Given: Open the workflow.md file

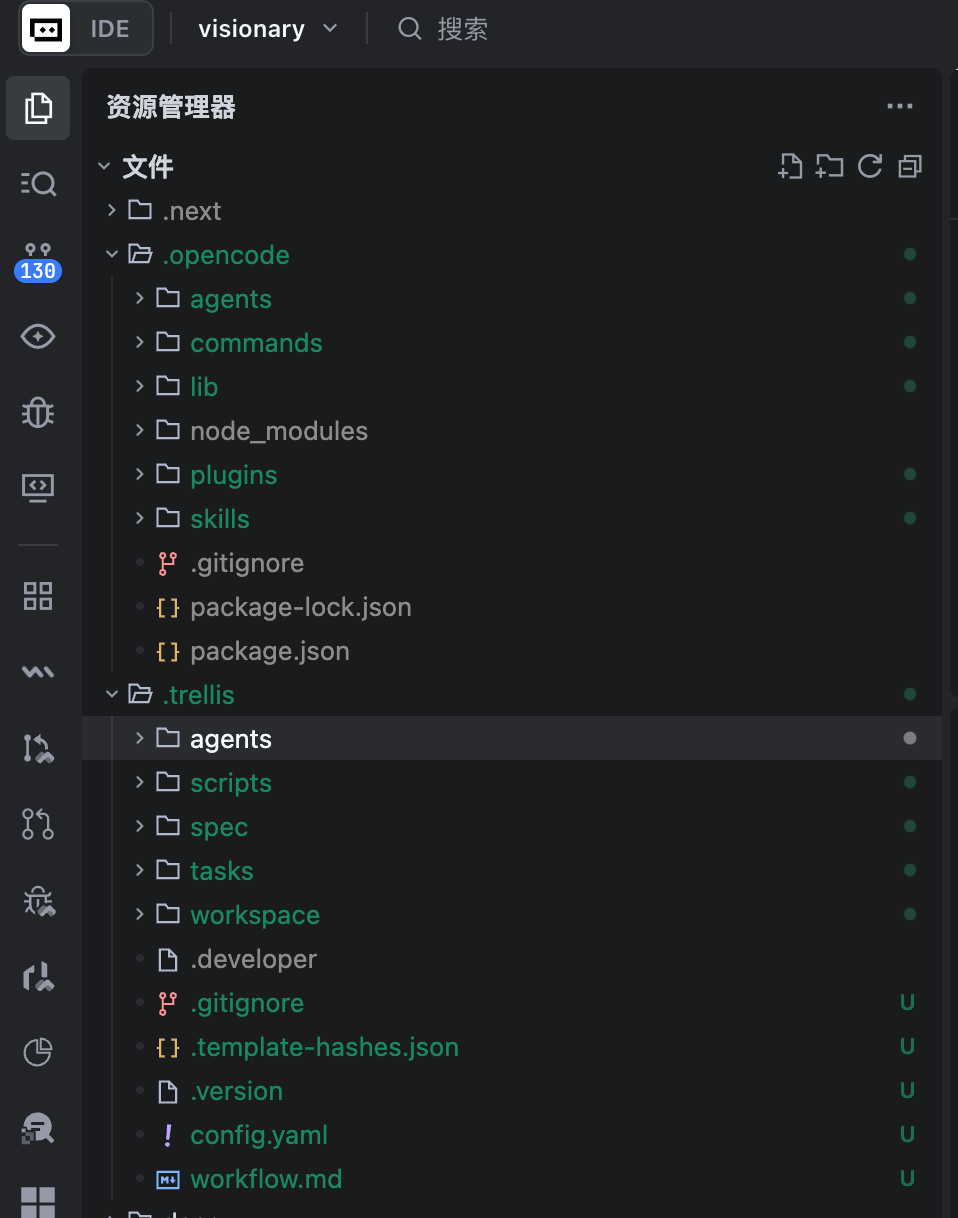Looking at the screenshot, I should (x=512, y=1179).
